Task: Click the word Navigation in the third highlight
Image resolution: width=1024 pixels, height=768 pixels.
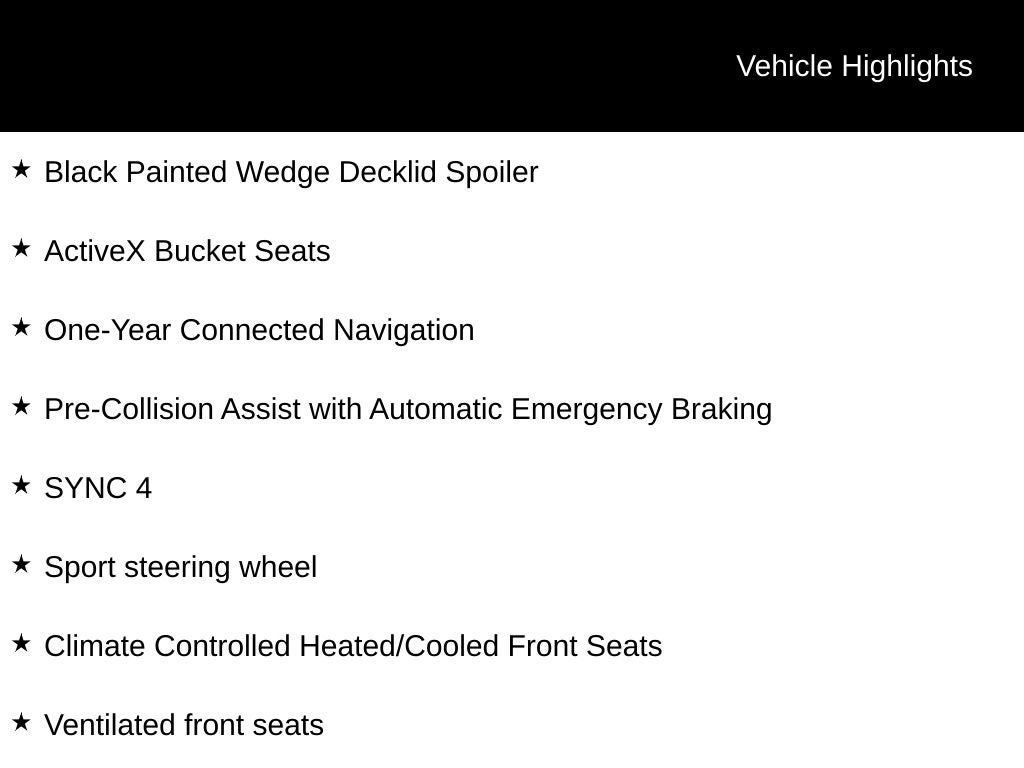Action: (x=404, y=331)
